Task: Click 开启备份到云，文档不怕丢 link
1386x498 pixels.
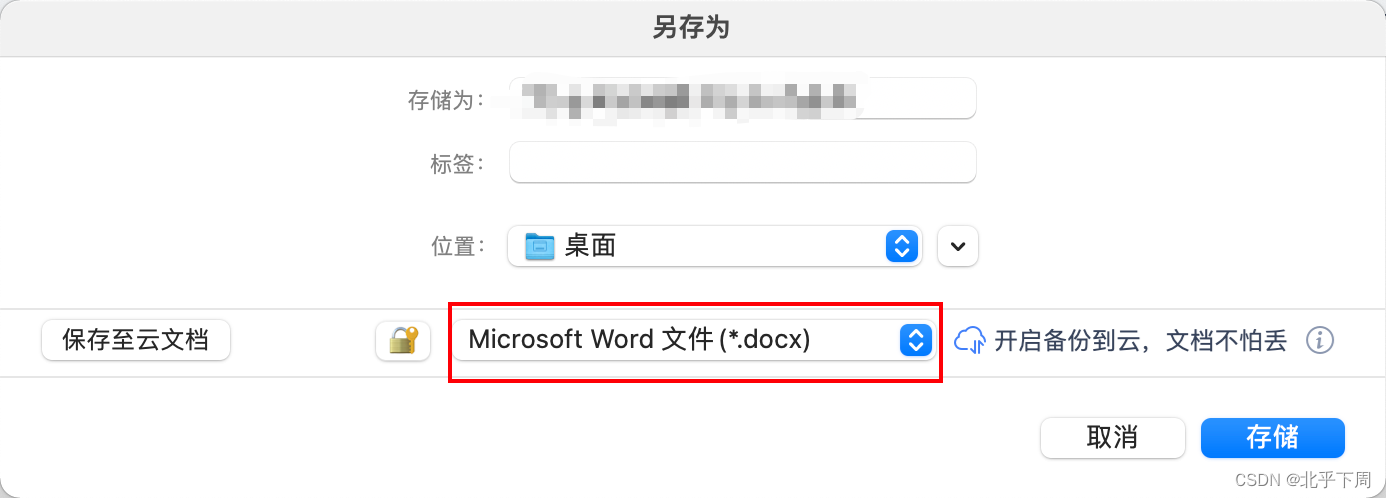Action: pos(1140,340)
